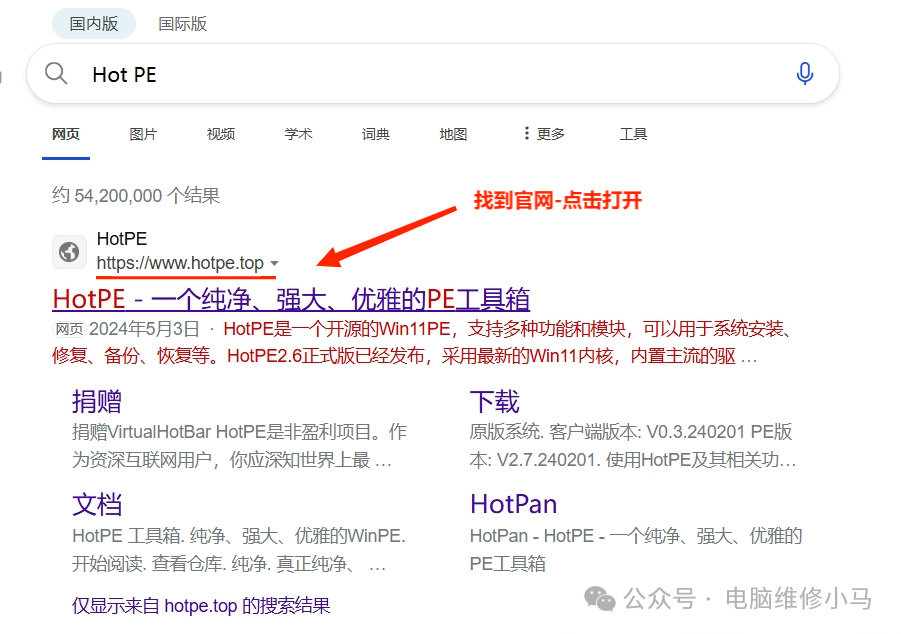Click the HotPE site name above URL
The image size is (901, 634).
[x=122, y=239]
